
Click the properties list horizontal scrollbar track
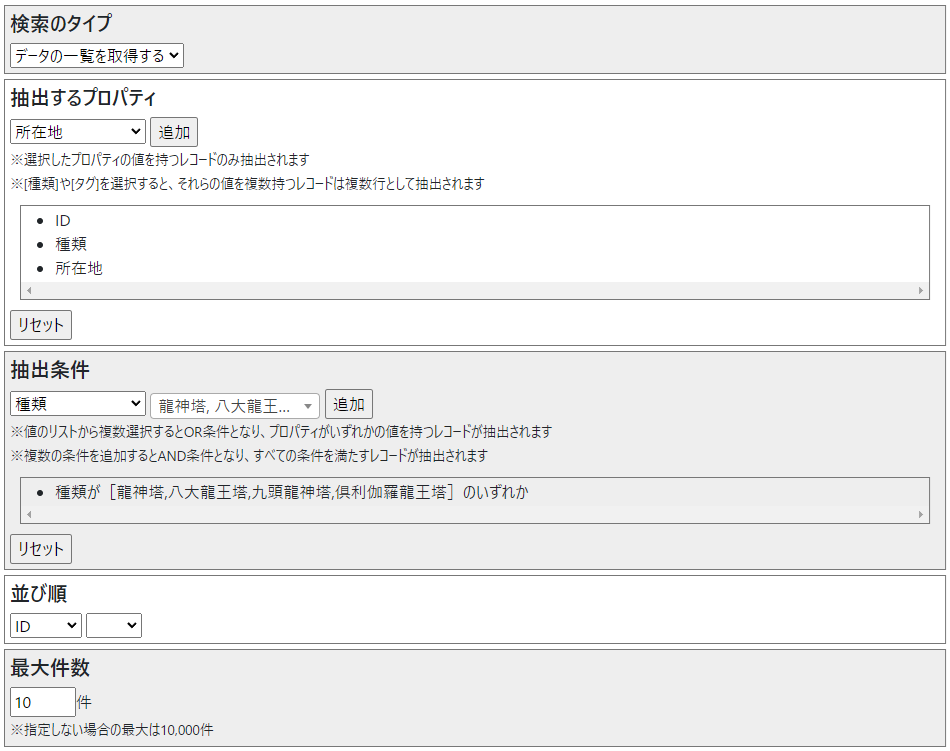tap(475, 291)
